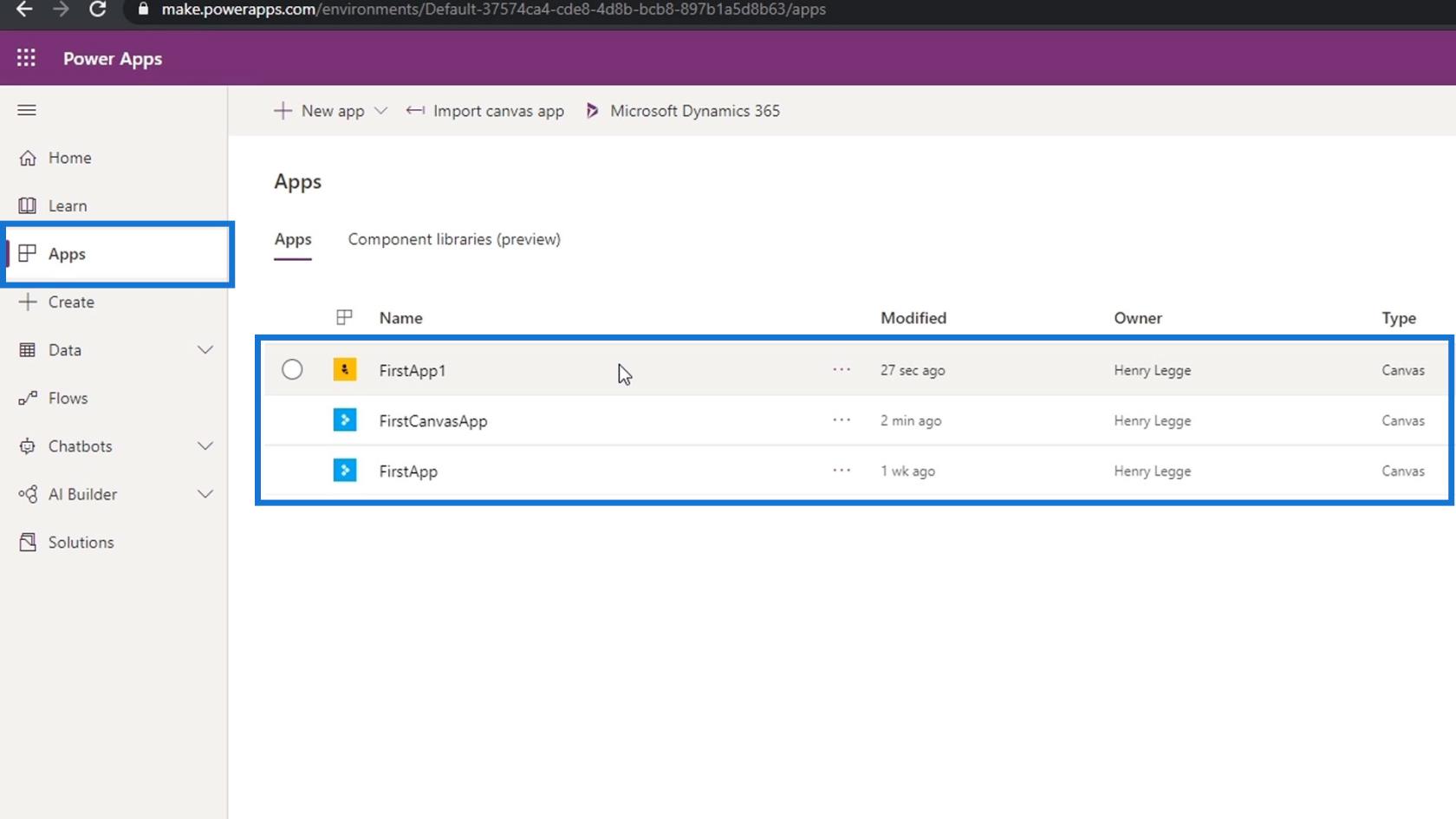Click Canvas type in the FirstCanvasApp row
This screenshot has height=819, width=1456.
(1403, 420)
